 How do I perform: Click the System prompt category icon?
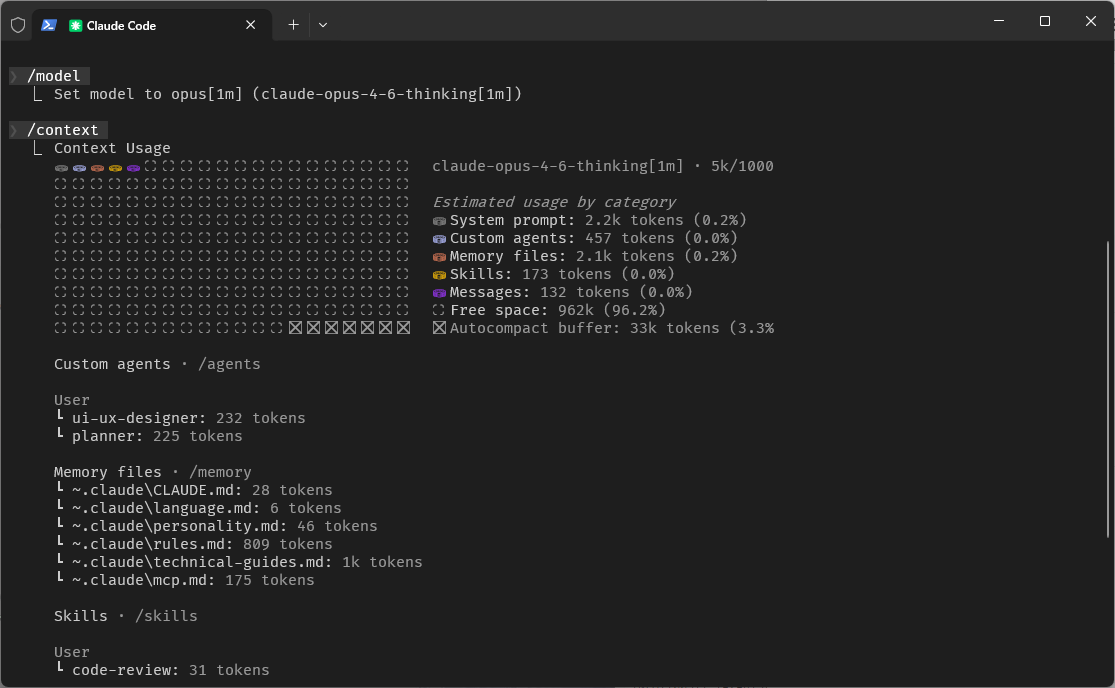coord(439,221)
